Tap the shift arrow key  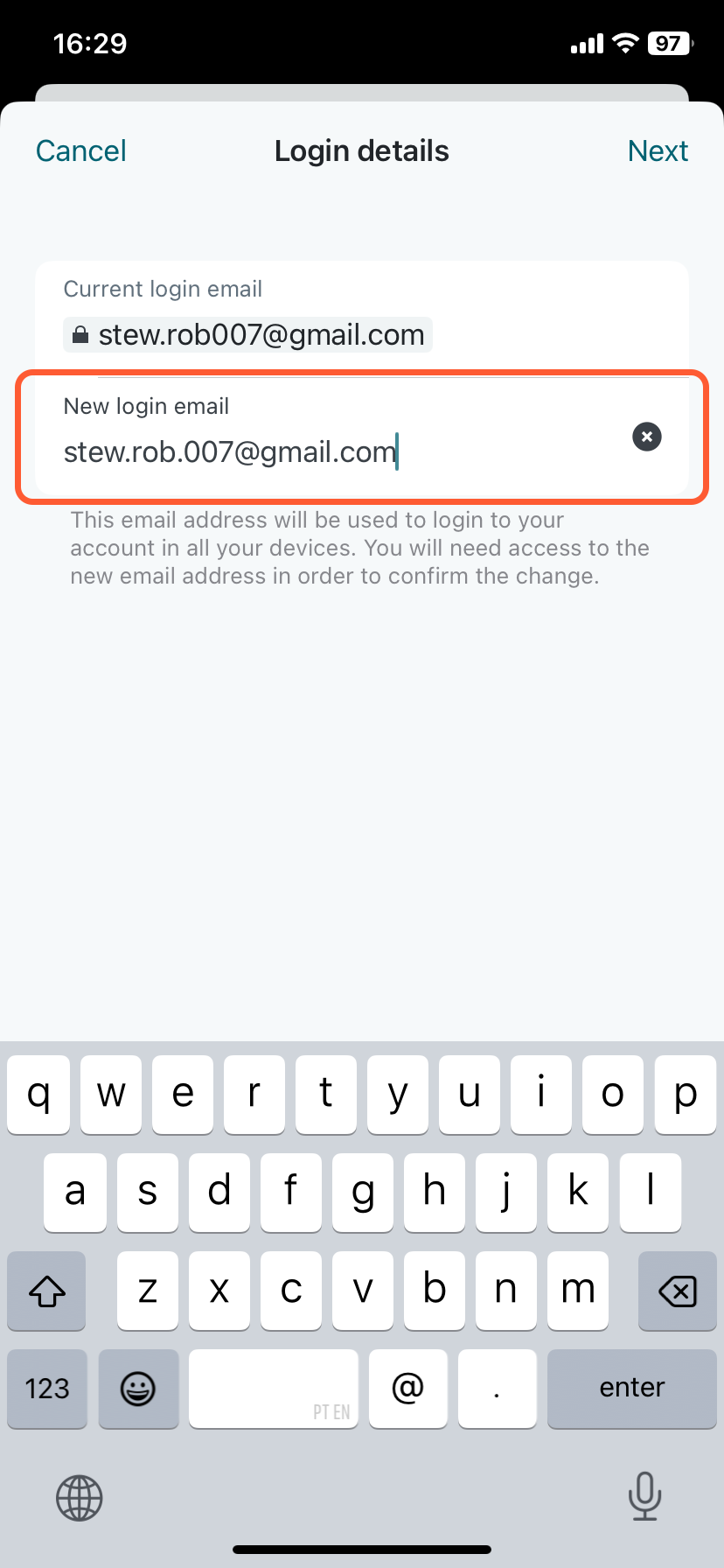click(47, 1291)
